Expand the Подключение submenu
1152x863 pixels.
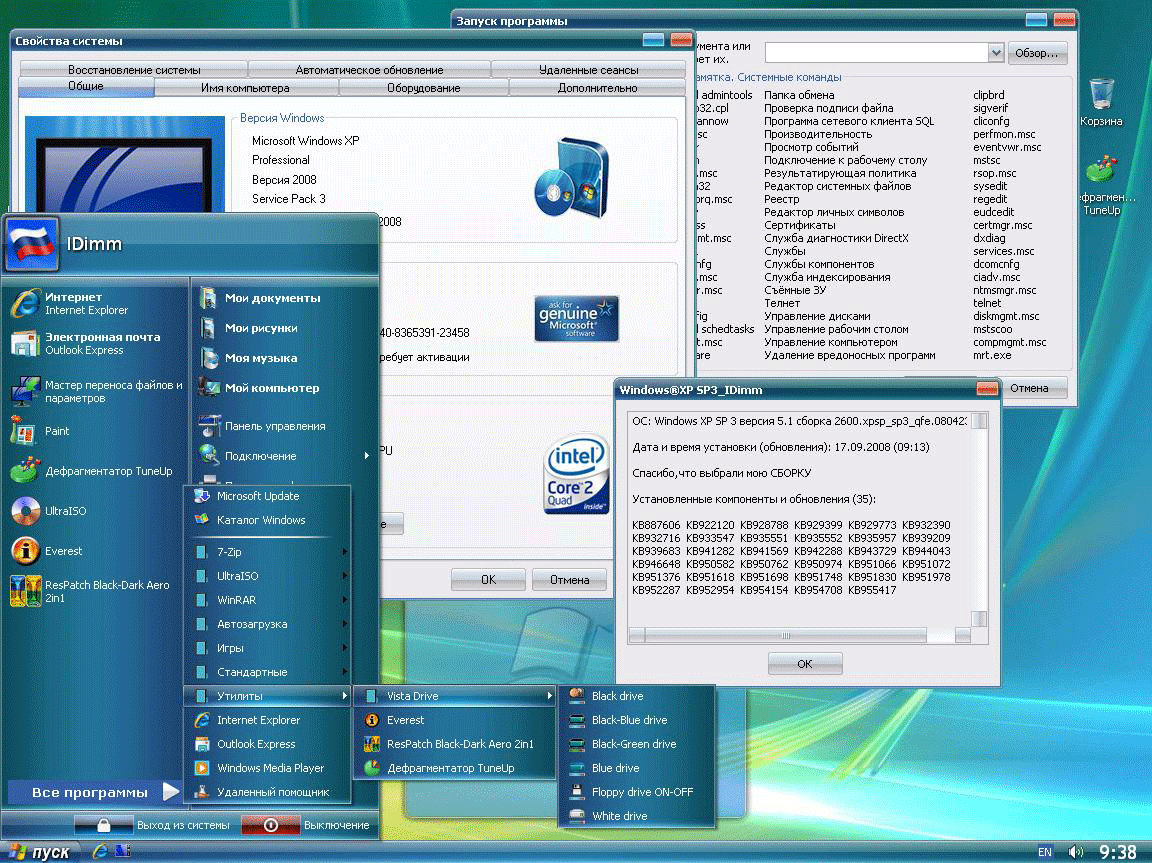tap(284, 456)
